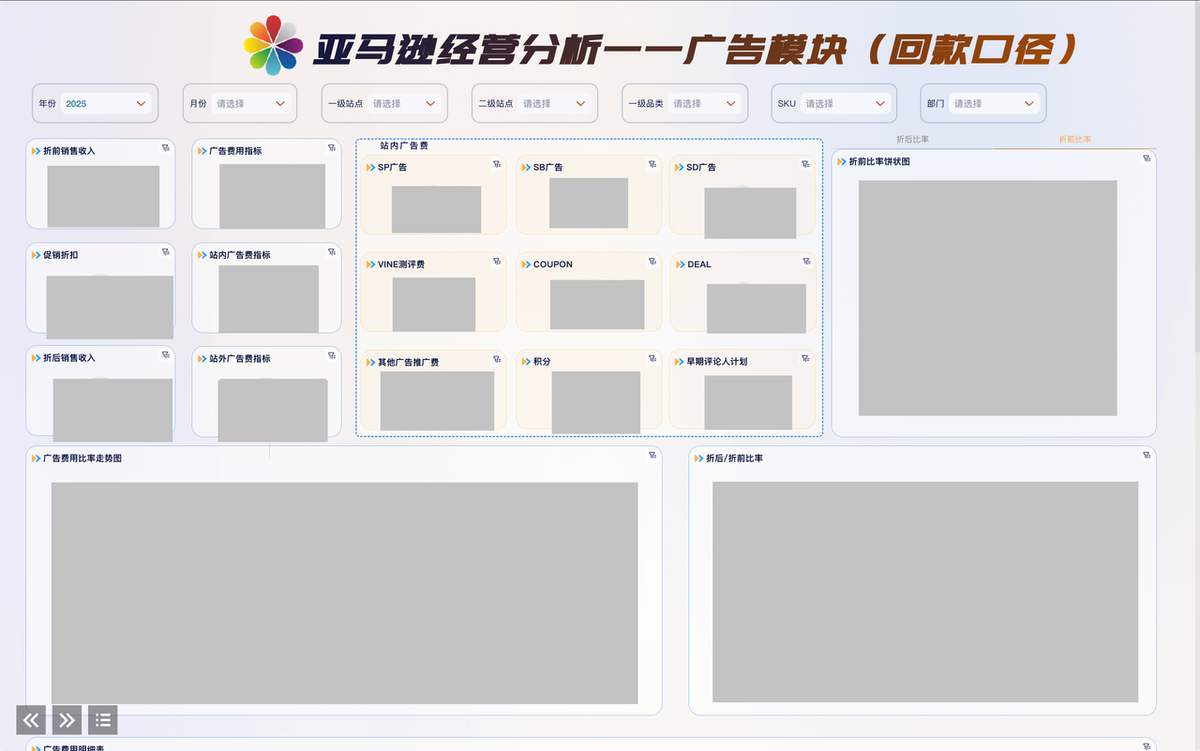This screenshot has width=1200, height=751.
Task: Click the dashboard title 亚马逊经营分析 heading
Action: coord(695,49)
